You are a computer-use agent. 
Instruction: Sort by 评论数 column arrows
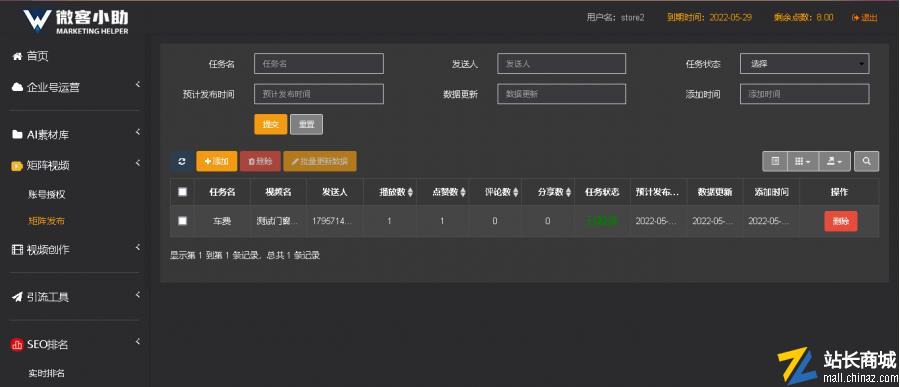point(515,192)
